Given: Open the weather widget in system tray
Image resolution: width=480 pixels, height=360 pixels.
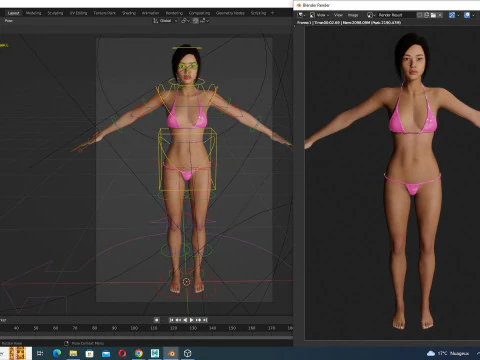Looking at the screenshot, I should (448, 353).
